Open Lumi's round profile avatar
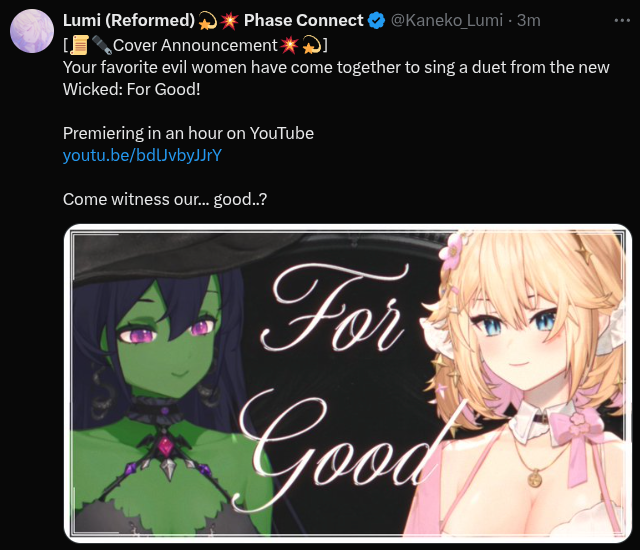The height and width of the screenshot is (550, 640). (x=32, y=31)
